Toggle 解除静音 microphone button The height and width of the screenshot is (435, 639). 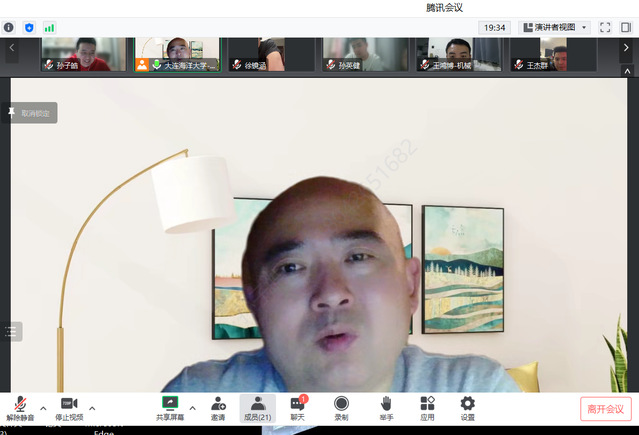(20, 408)
